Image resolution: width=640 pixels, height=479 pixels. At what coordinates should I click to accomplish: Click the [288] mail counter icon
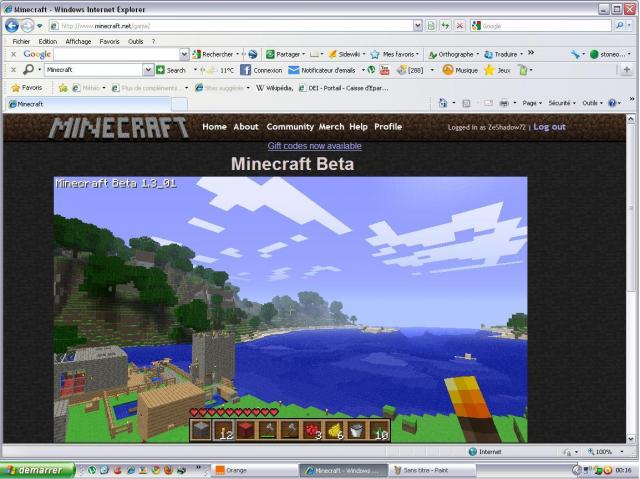[x=410, y=70]
